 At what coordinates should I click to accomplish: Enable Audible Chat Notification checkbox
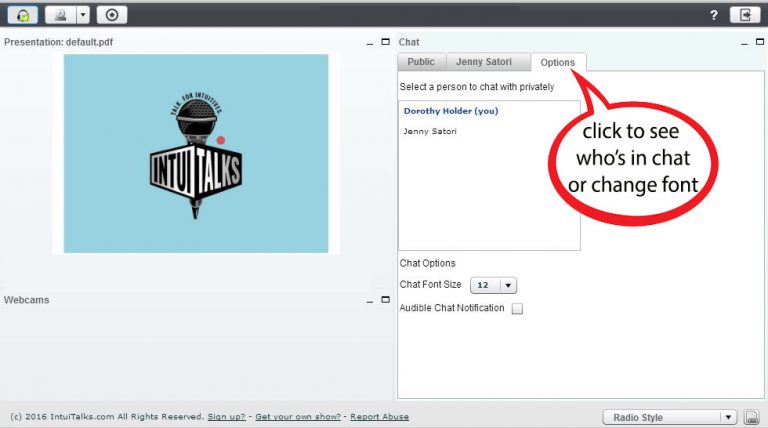(517, 309)
